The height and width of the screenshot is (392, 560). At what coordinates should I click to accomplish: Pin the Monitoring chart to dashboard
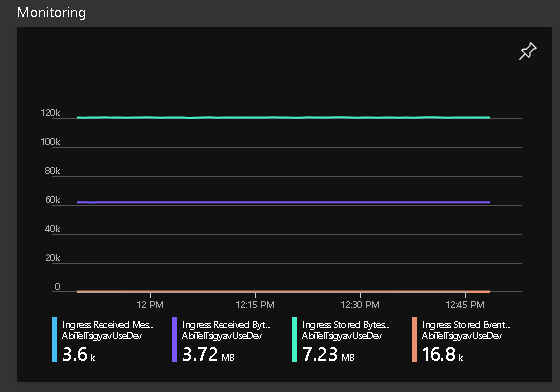528,51
